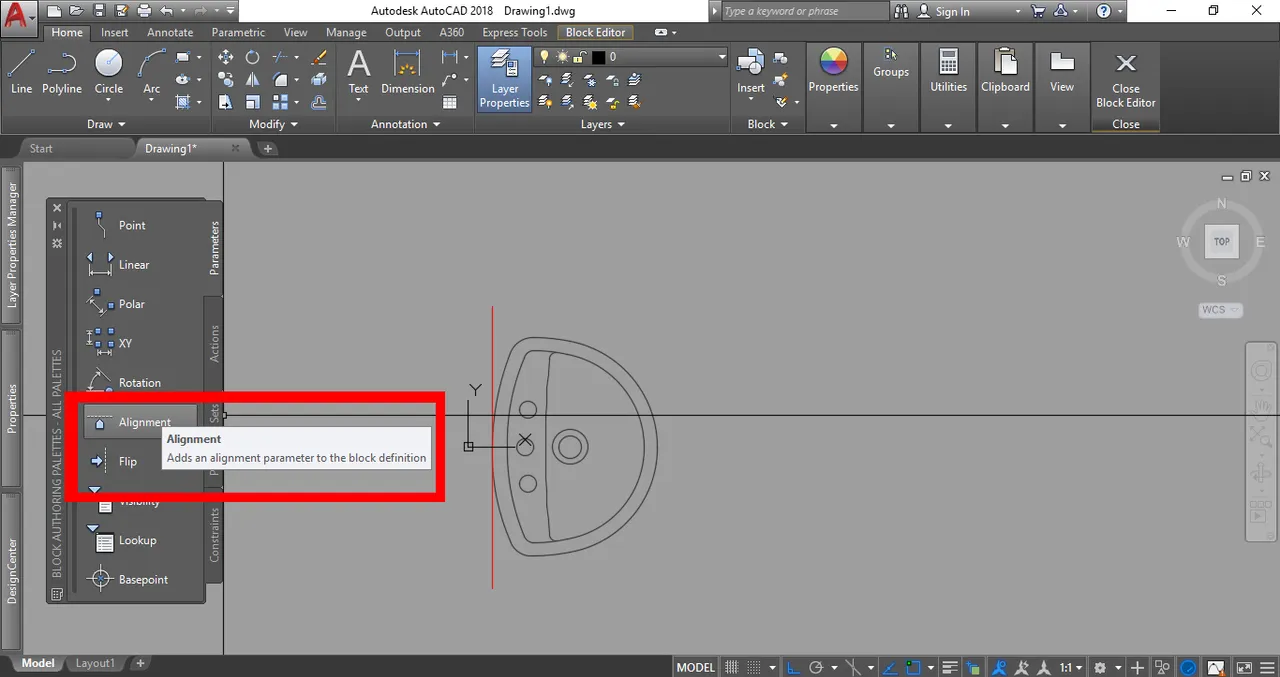1280x677 pixels.
Task: Click the Move tool in Modify panel
Action: (226, 57)
